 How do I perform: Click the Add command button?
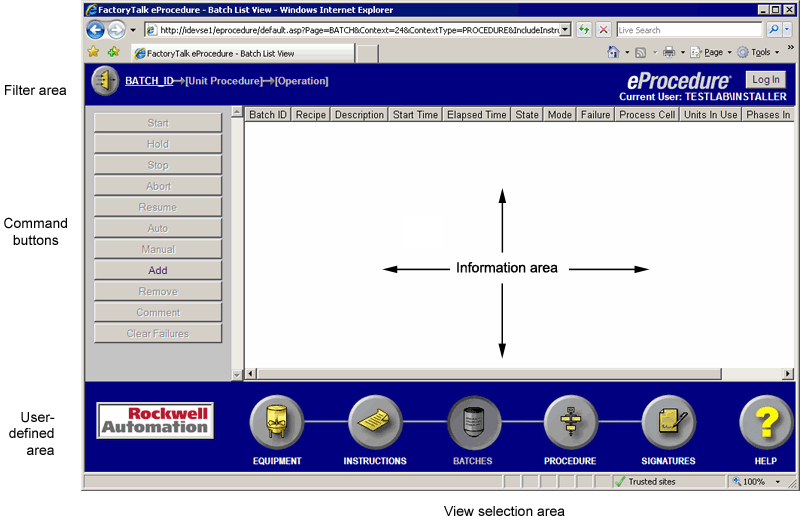tap(158, 270)
